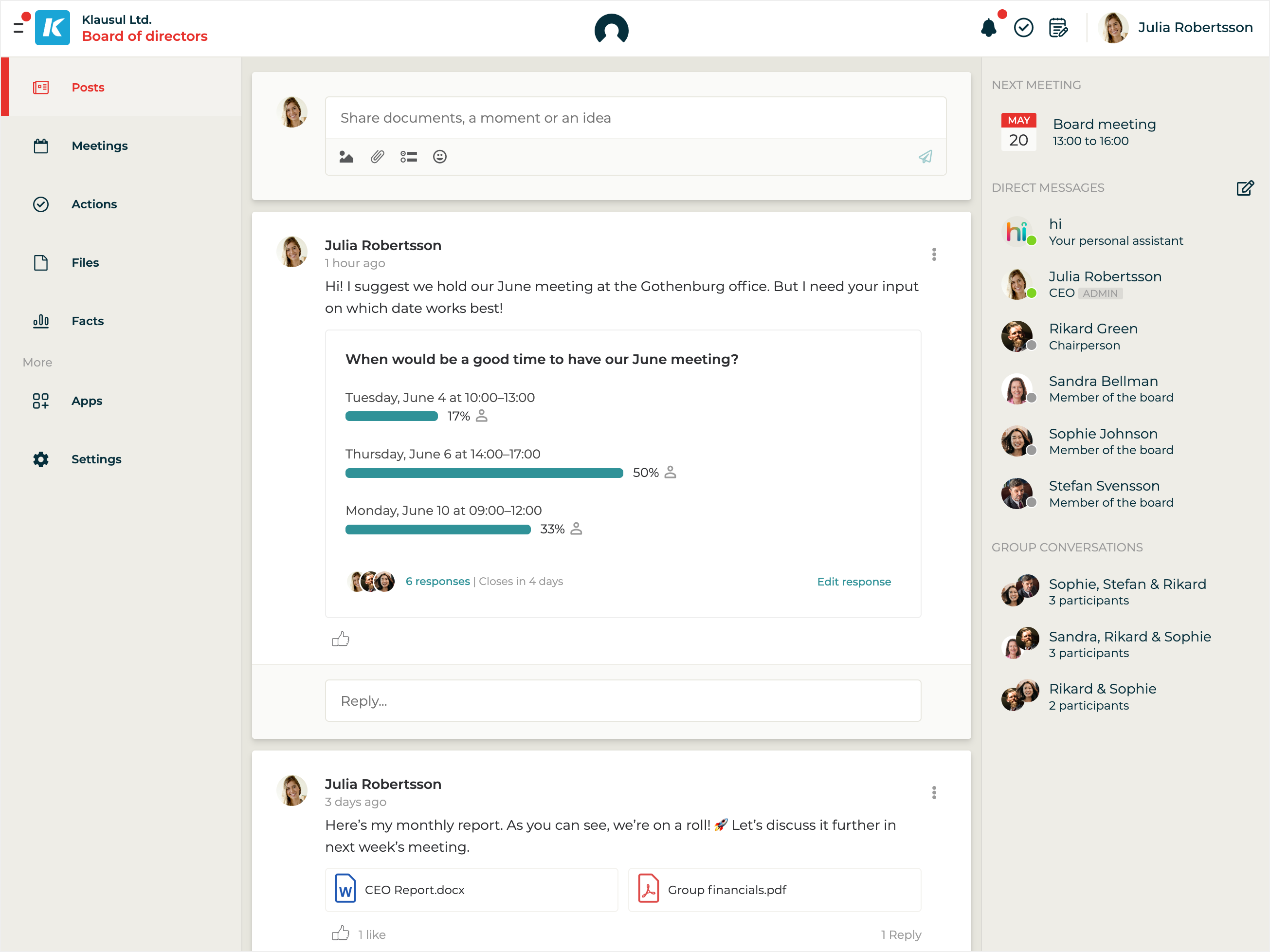Click the send paper plane icon
This screenshot has height=952, width=1270.
[925, 157]
